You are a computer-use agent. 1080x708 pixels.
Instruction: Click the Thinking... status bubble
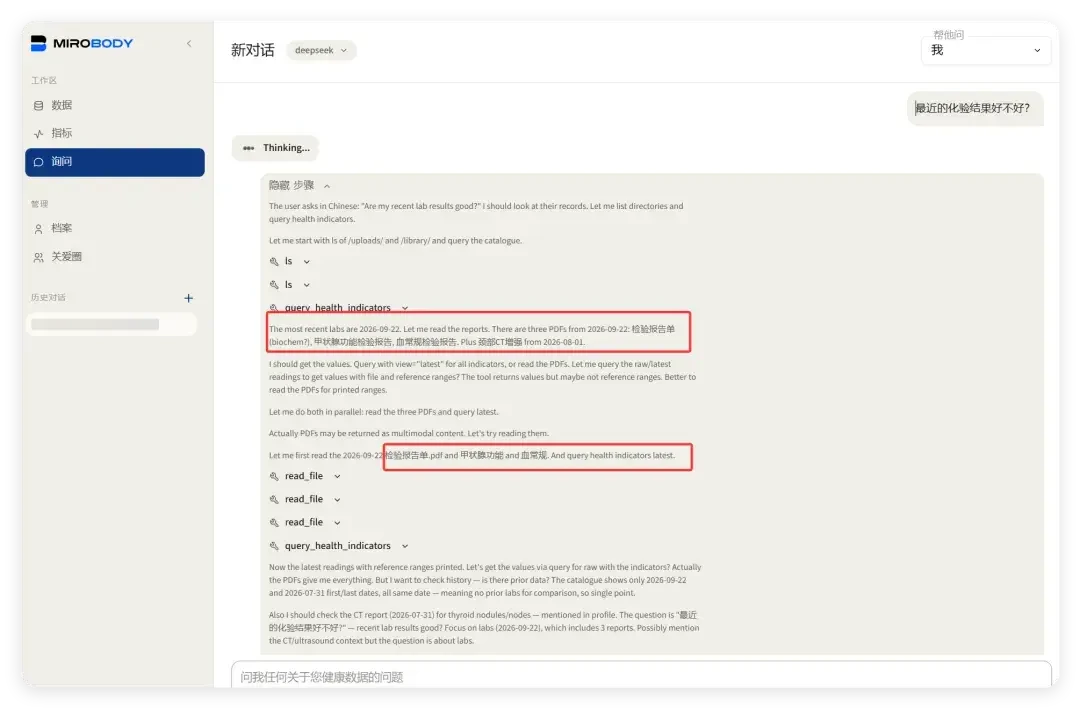tap(276, 148)
